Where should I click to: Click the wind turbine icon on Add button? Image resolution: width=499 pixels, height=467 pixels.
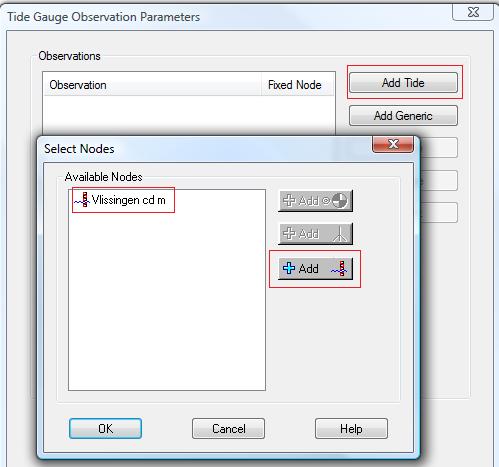pyautogui.click(x=339, y=234)
